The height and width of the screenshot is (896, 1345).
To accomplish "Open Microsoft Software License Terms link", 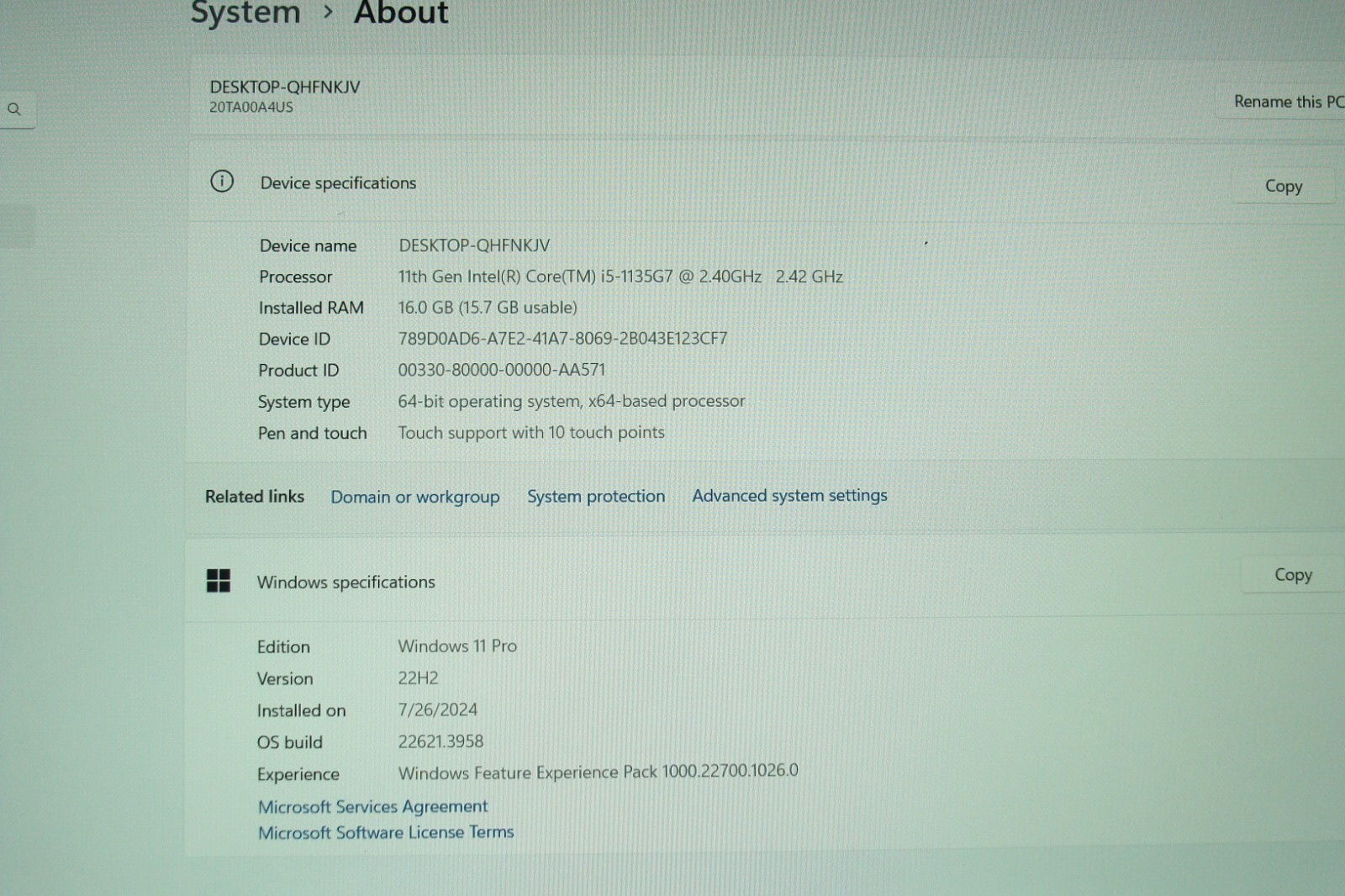I will [386, 832].
